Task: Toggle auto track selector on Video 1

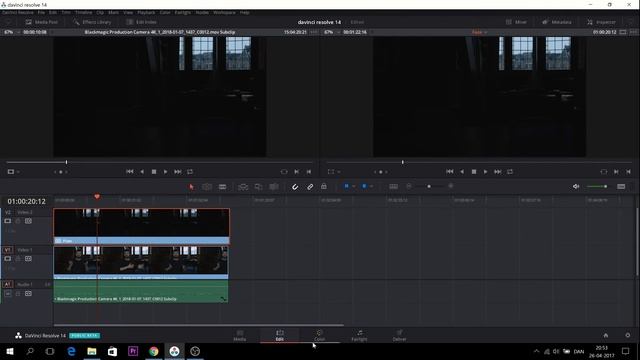Action: pyautogui.click(x=28, y=258)
